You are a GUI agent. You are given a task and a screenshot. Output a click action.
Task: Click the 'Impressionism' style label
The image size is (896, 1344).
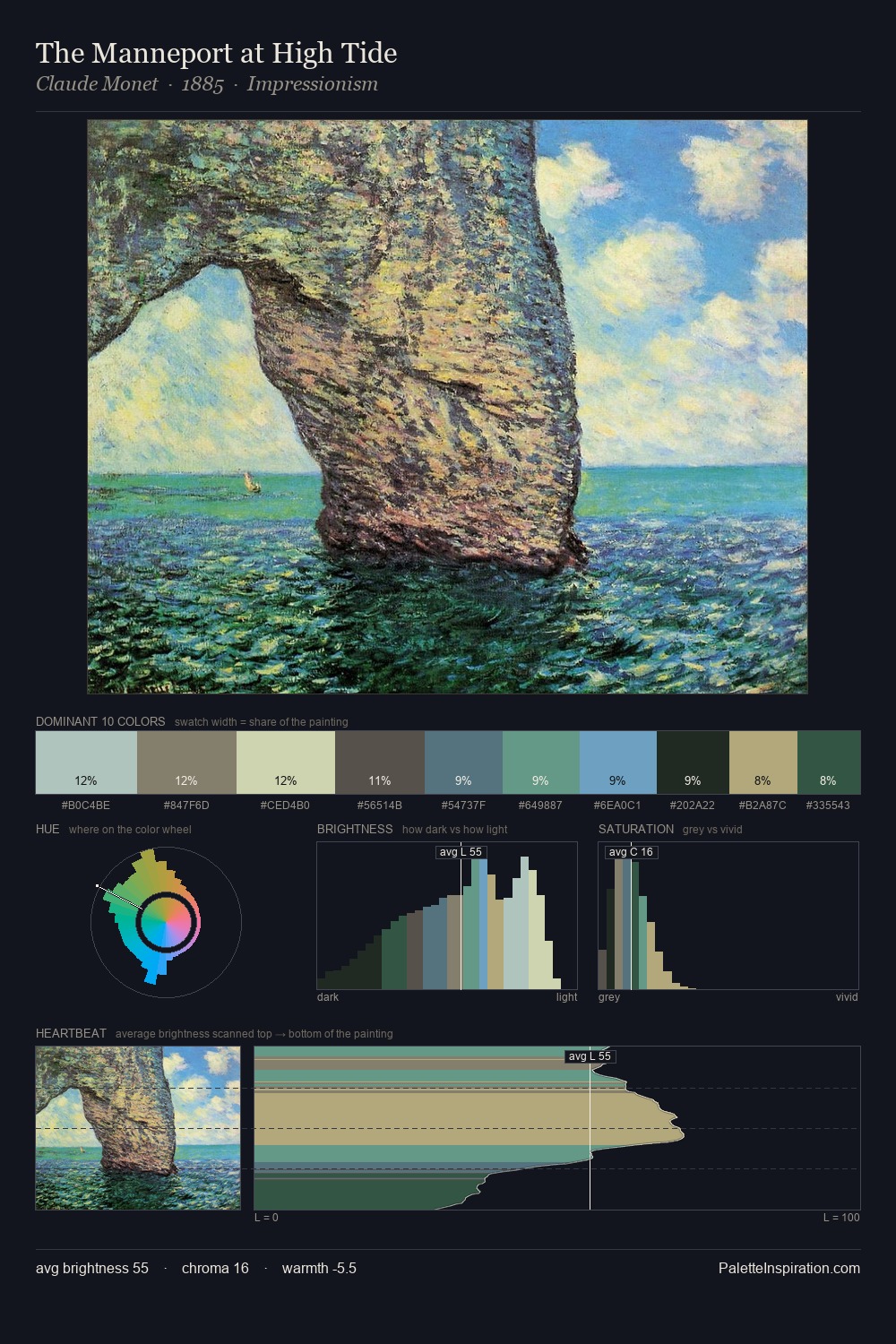tap(313, 84)
